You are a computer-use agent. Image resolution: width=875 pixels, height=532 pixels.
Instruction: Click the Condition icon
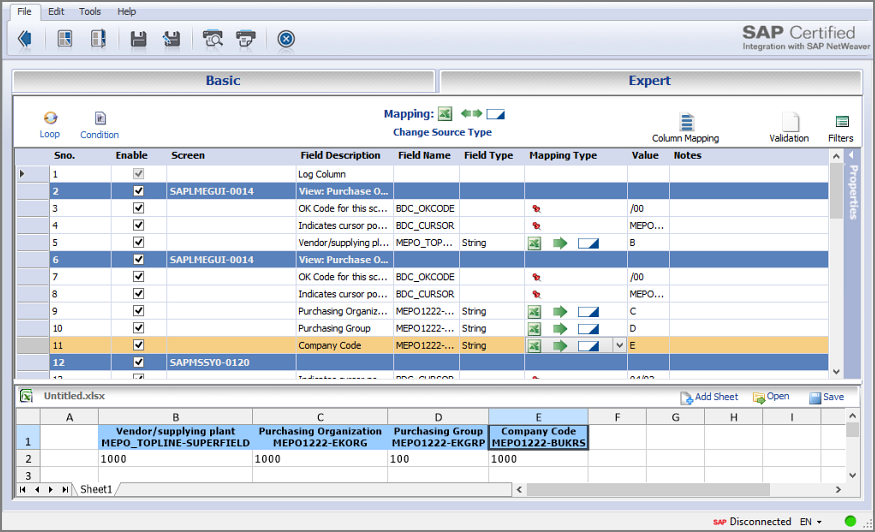100,118
